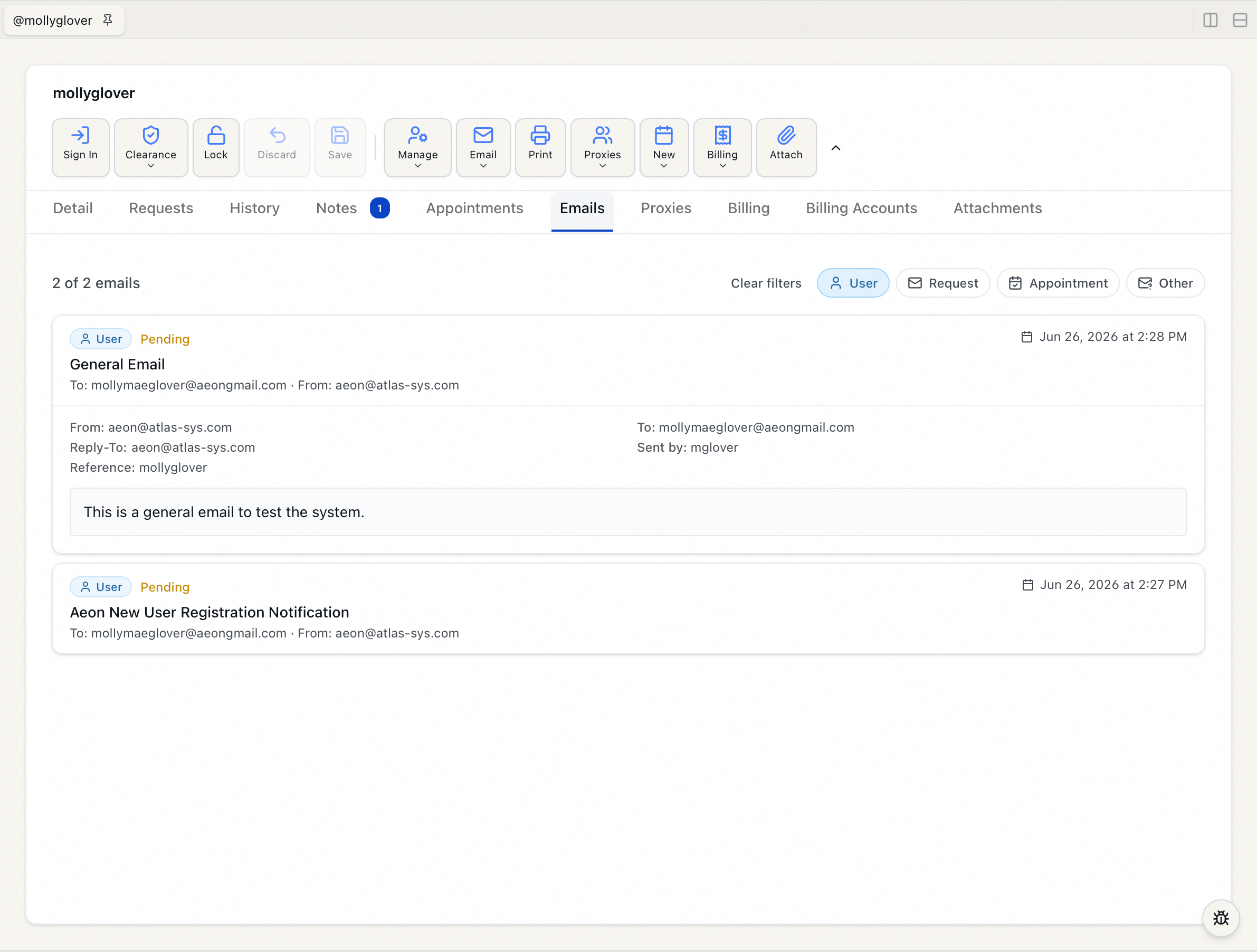The image size is (1257, 952).
Task: Switch to the Detail tab
Action: 73,208
